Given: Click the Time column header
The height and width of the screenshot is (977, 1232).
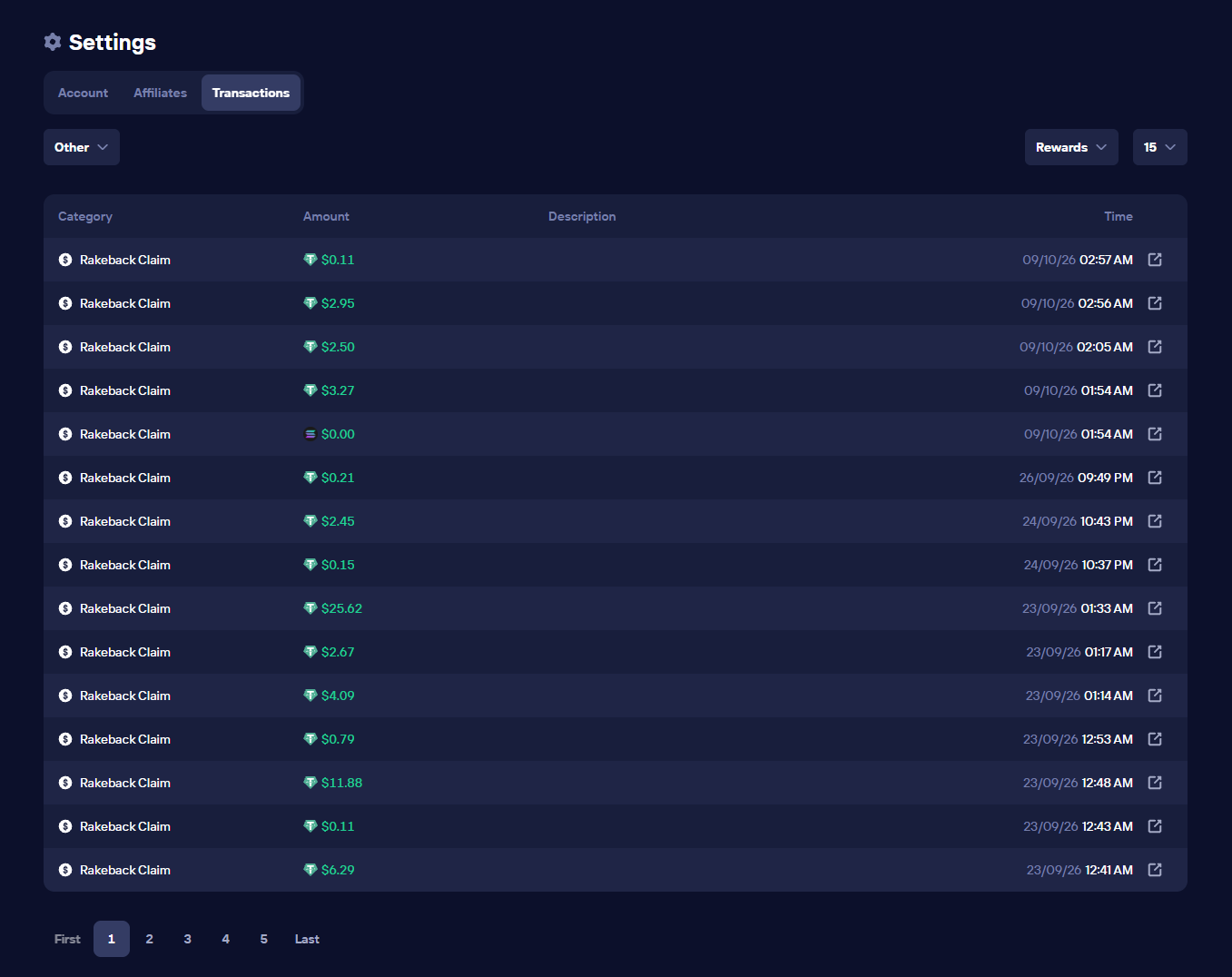Looking at the screenshot, I should (1119, 216).
